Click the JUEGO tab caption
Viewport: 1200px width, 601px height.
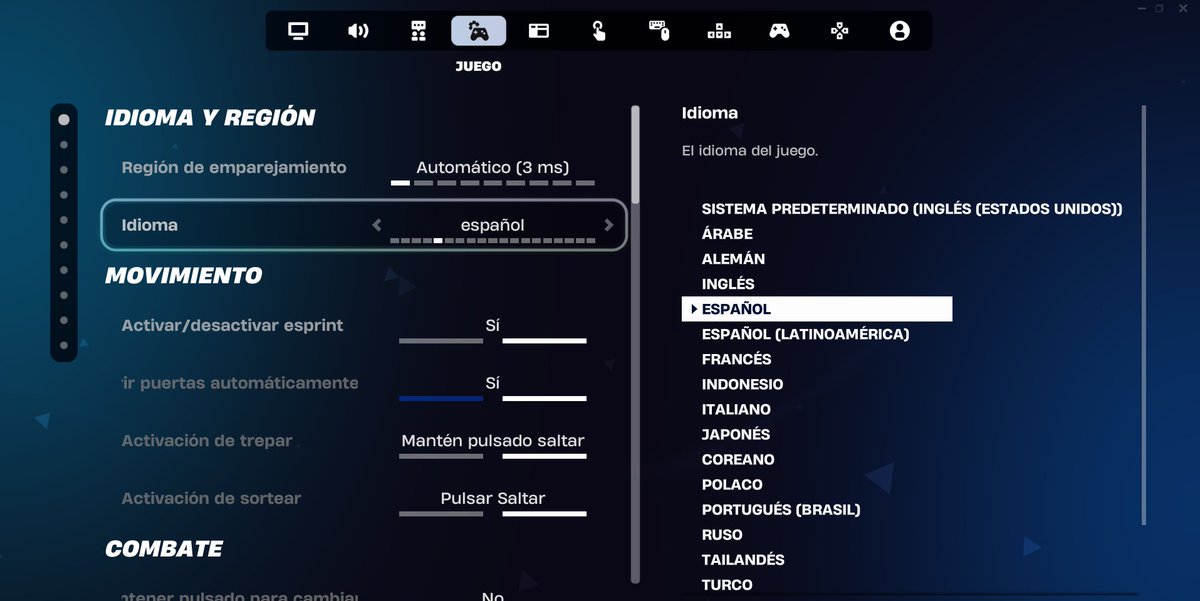pyautogui.click(x=478, y=67)
